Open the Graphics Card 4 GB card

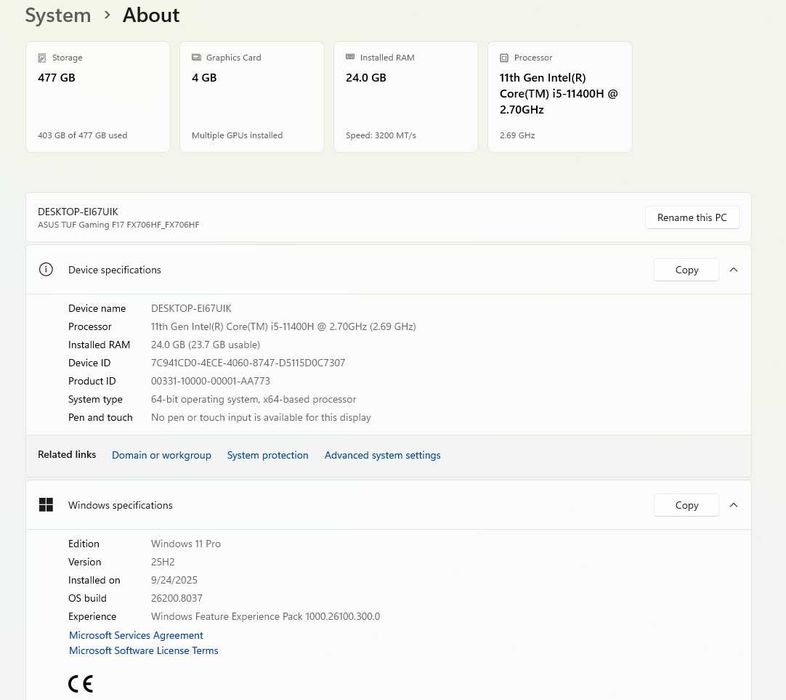(252, 97)
